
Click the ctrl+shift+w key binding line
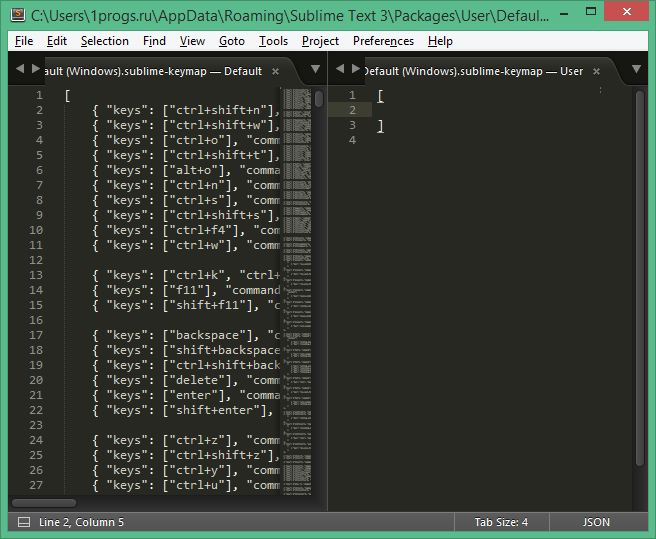click(186, 125)
